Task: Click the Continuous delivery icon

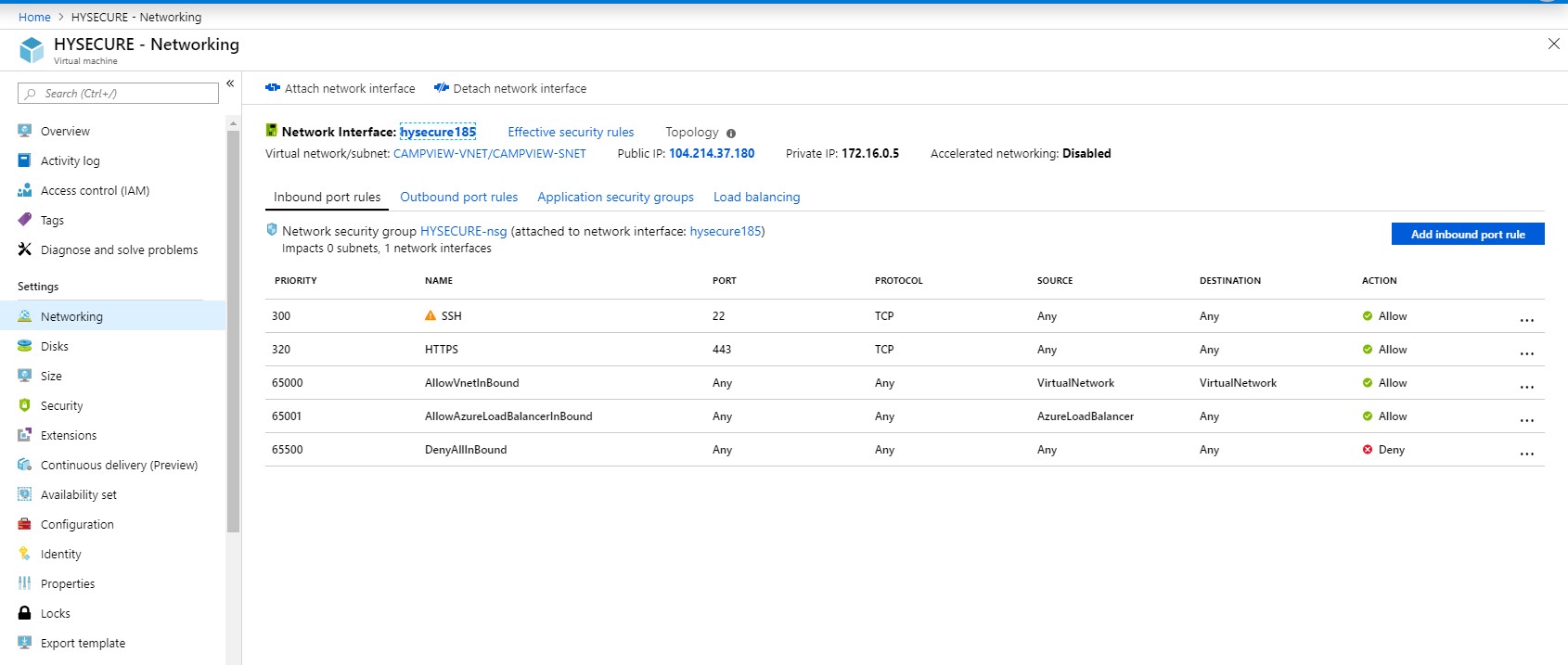Action: click(x=25, y=465)
